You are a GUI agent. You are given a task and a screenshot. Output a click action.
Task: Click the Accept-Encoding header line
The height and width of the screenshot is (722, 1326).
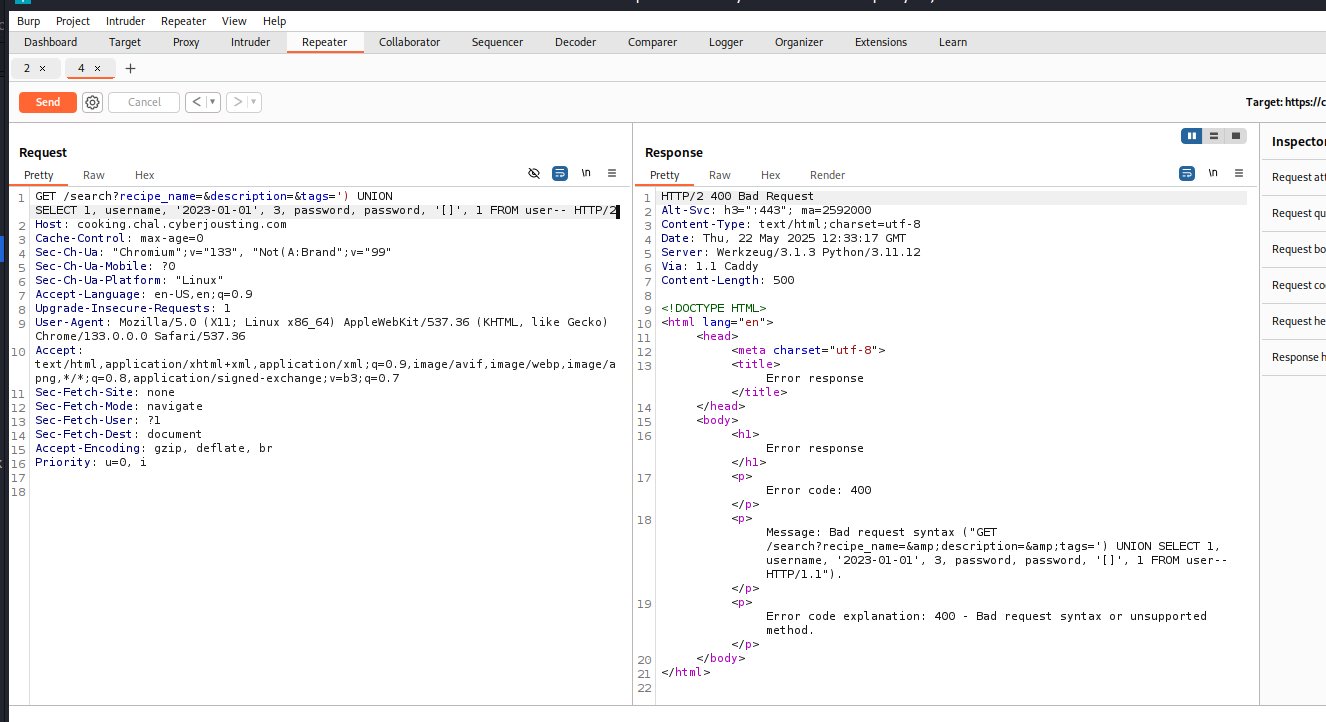point(153,449)
